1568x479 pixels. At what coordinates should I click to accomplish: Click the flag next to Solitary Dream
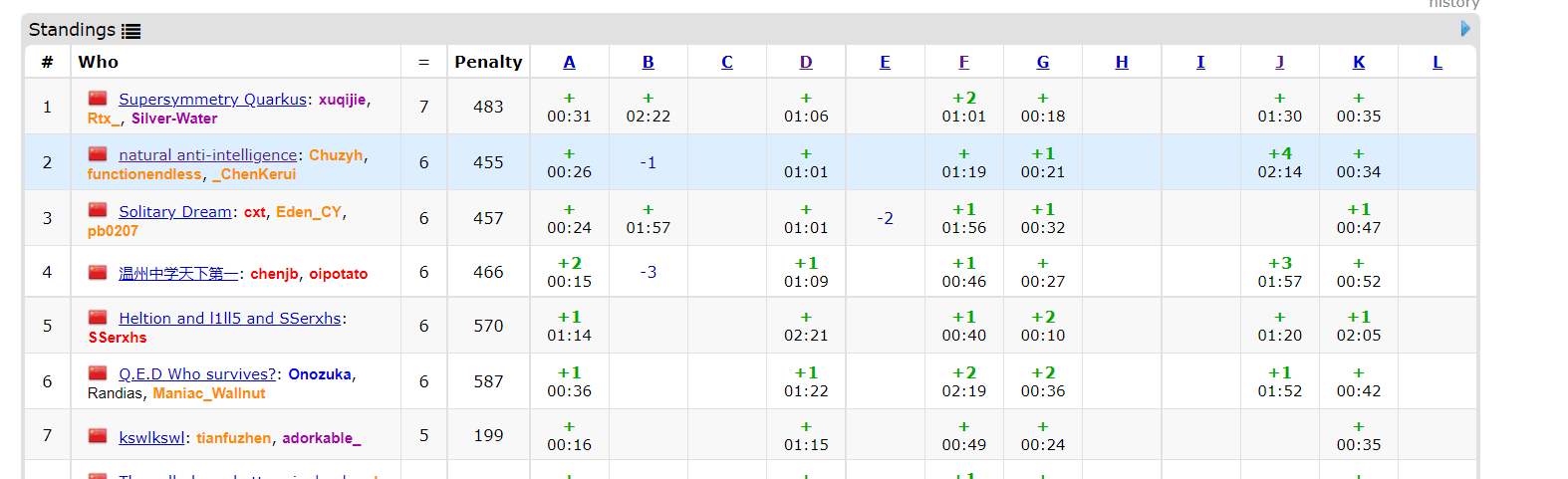click(x=98, y=210)
